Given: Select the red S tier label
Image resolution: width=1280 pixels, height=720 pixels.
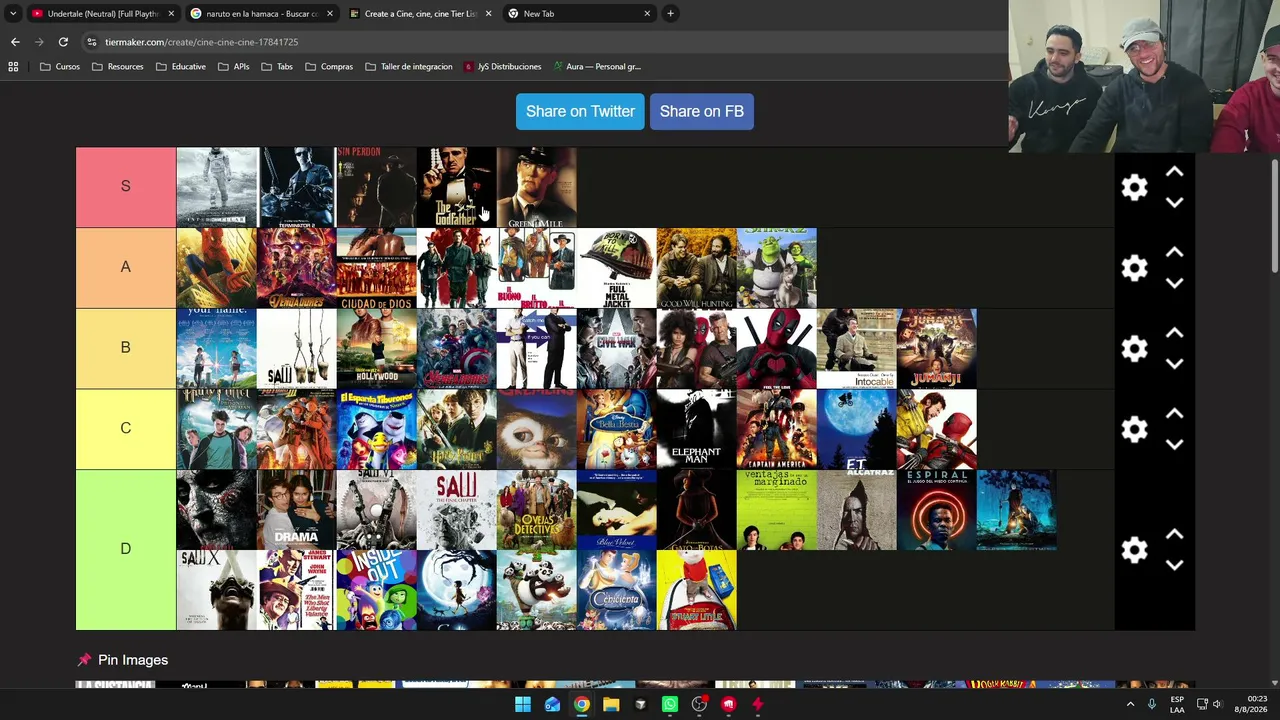Looking at the screenshot, I should (x=126, y=187).
